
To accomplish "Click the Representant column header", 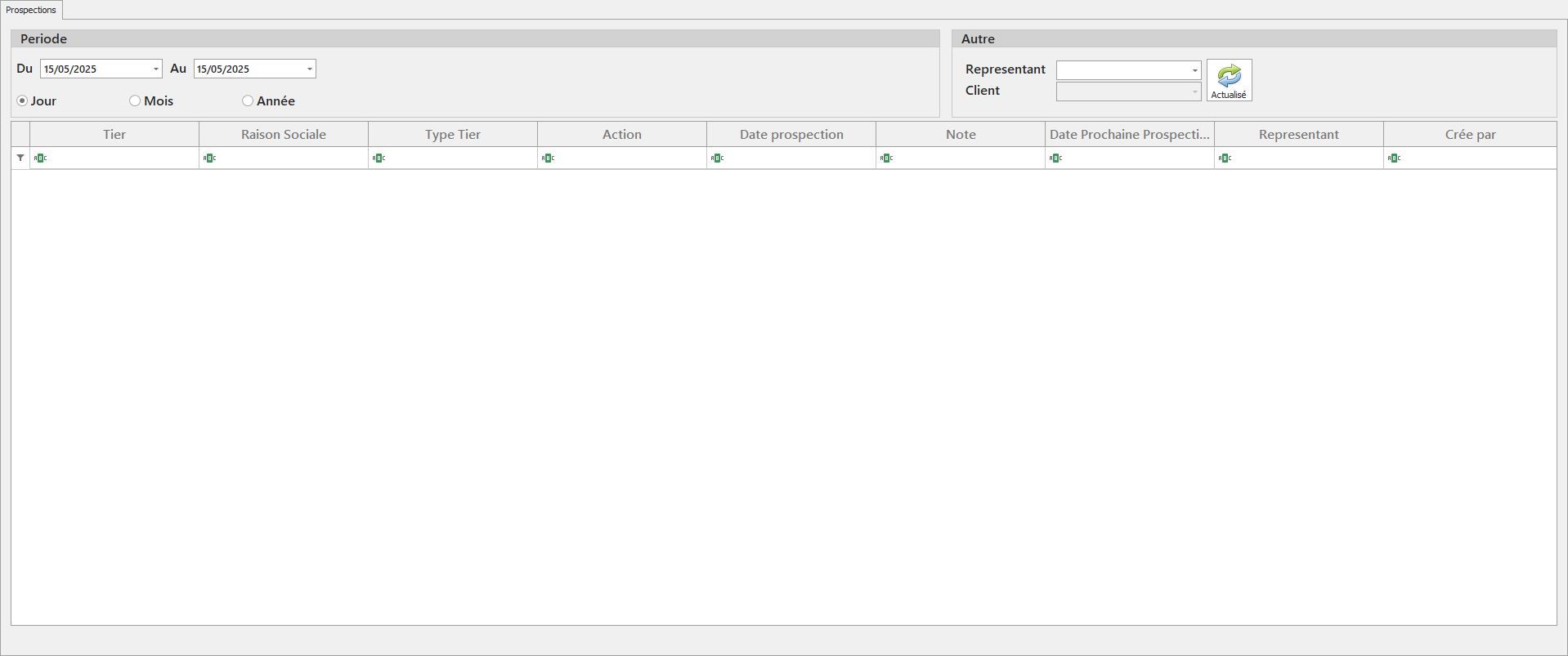I will click(x=1298, y=134).
